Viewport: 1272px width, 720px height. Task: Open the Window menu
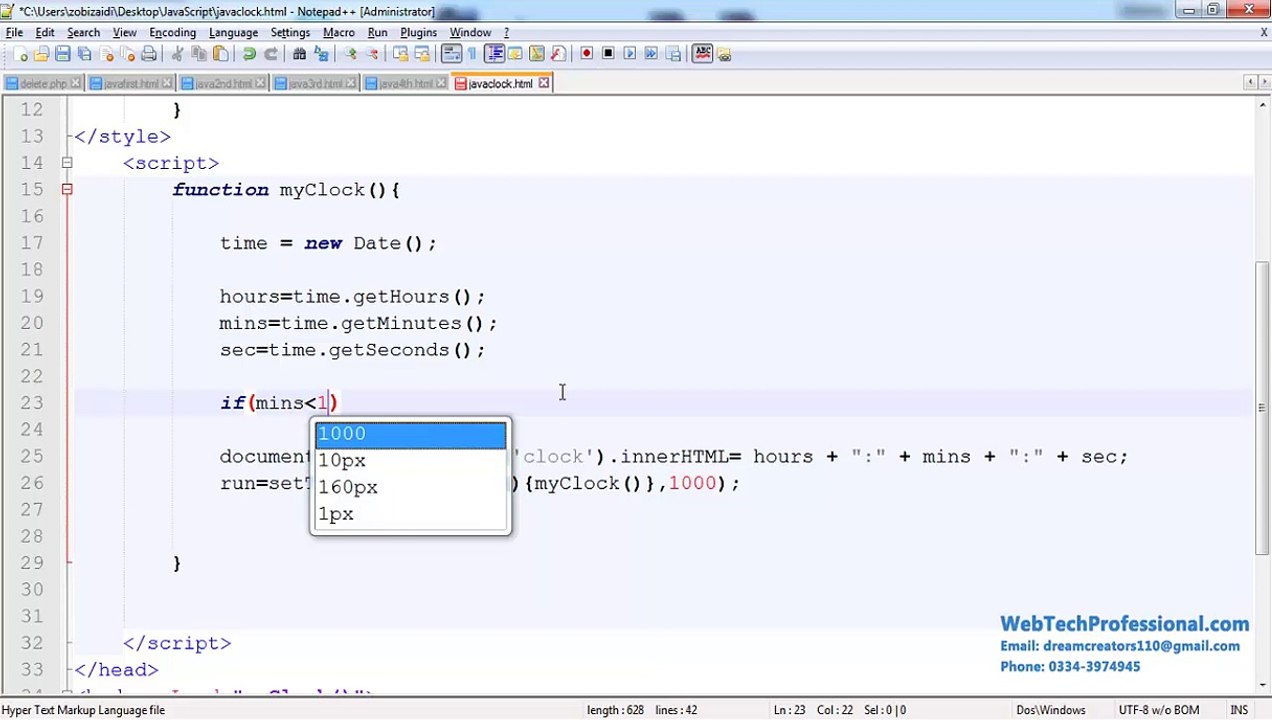pos(470,32)
